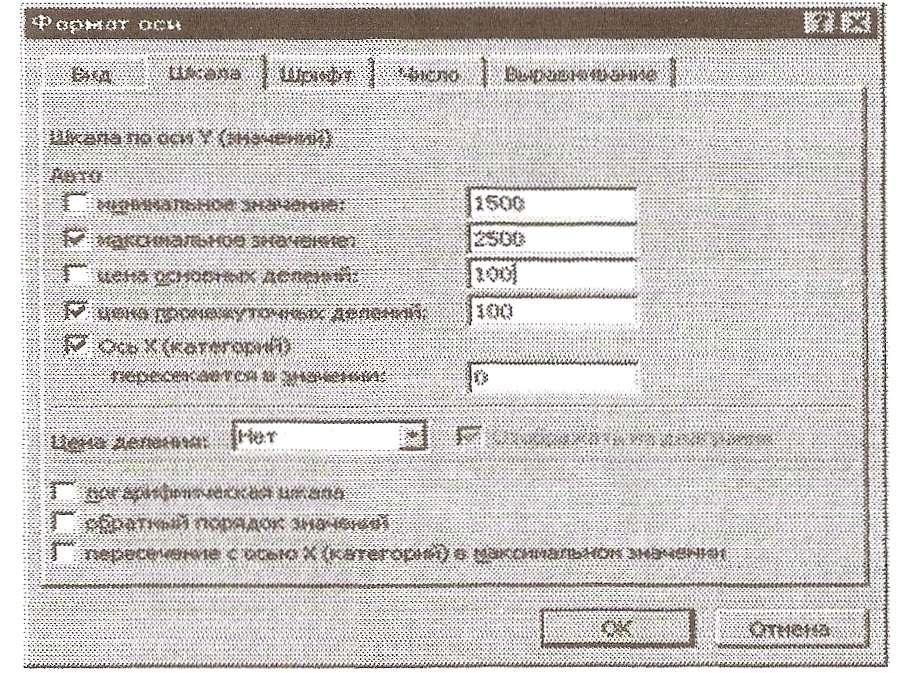Close the Формат оси dialog
The width and height of the screenshot is (900, 673).
(856, 24)
